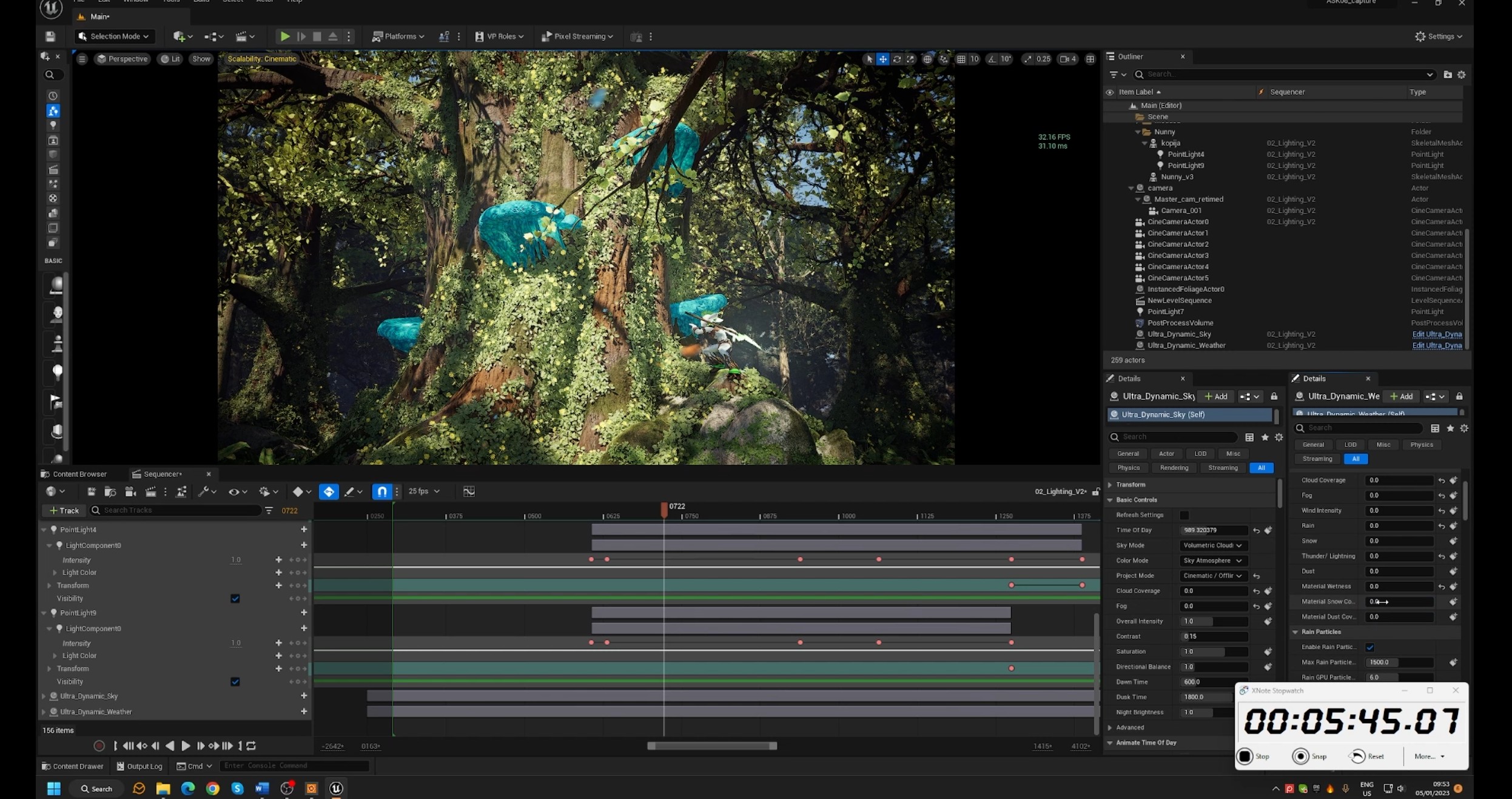Click the Edit Ultra_Dynamic_Sky link in Outliner

tap(1436, 334)
